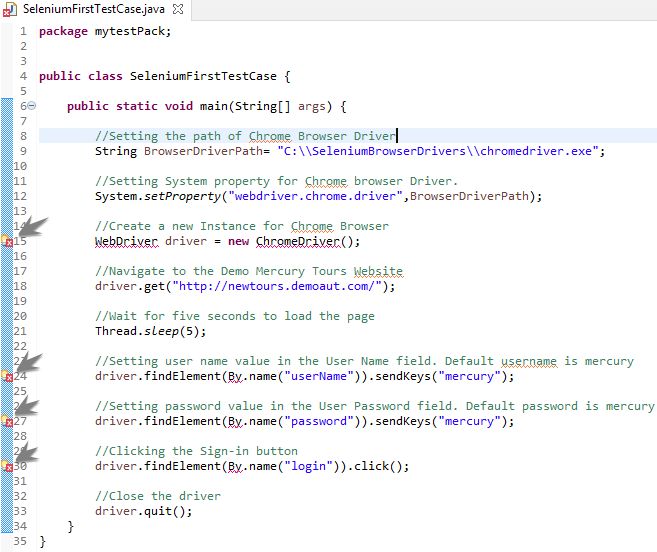This screenshot has width=657, height=552.
Task: Click the class name SeleniumFirstTestCase on line 4
Action: [203, 76]
